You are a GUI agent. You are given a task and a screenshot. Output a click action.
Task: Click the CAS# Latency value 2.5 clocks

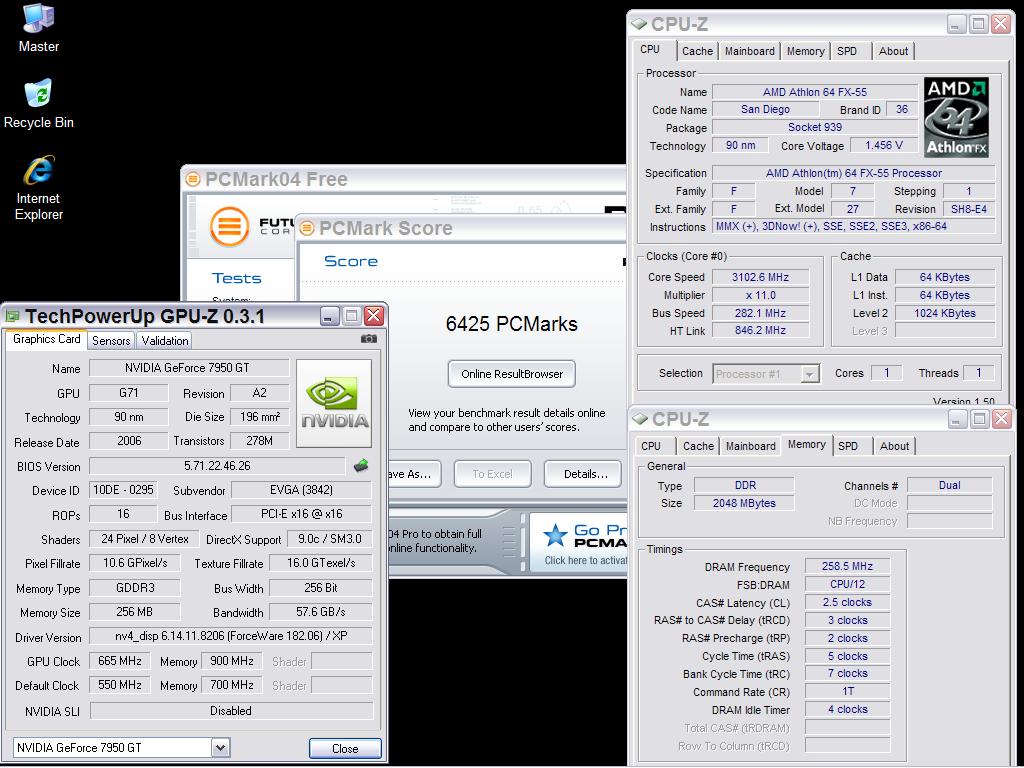(847, 602)
